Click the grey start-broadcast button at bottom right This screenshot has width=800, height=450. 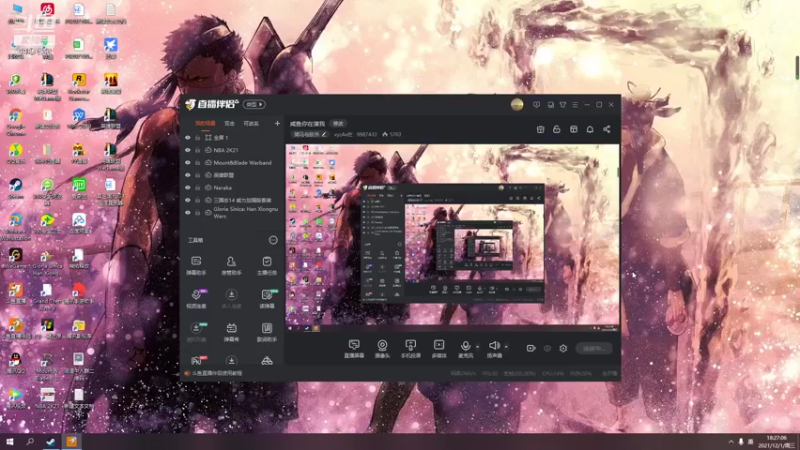point(594,348)
